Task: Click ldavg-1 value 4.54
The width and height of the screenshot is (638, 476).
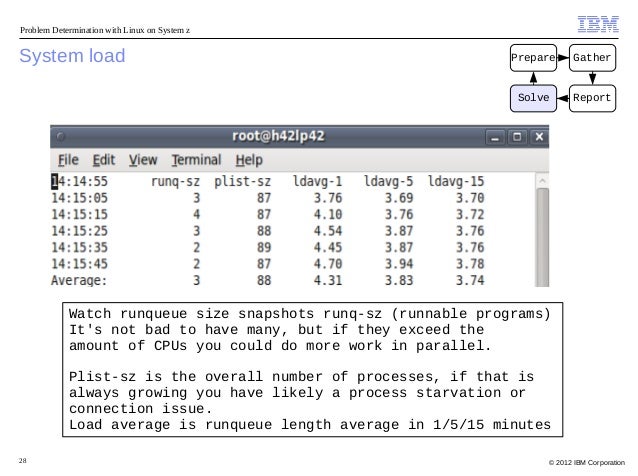Action: tap(328, 231)
